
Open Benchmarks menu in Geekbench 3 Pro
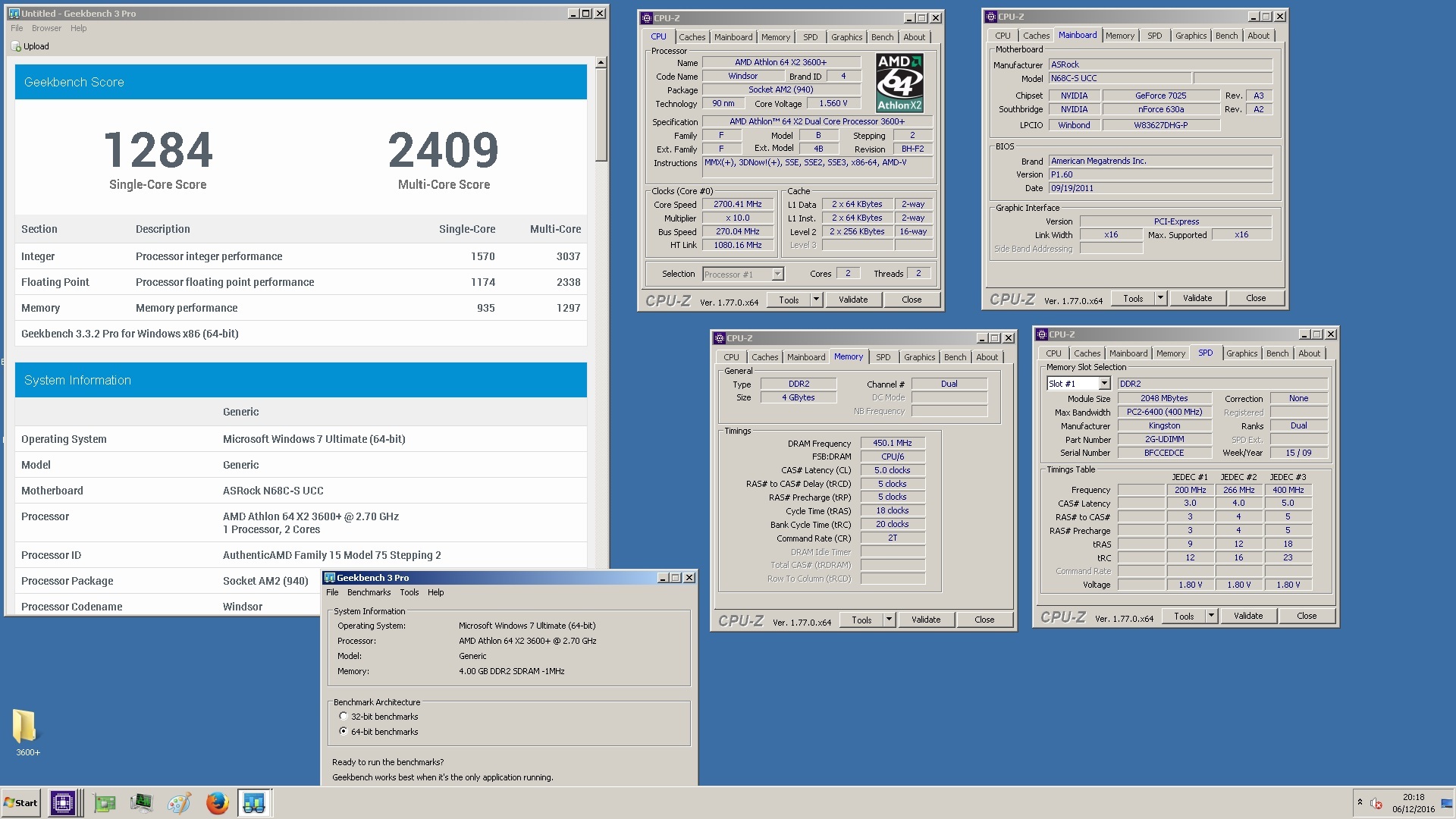point(369,593)
